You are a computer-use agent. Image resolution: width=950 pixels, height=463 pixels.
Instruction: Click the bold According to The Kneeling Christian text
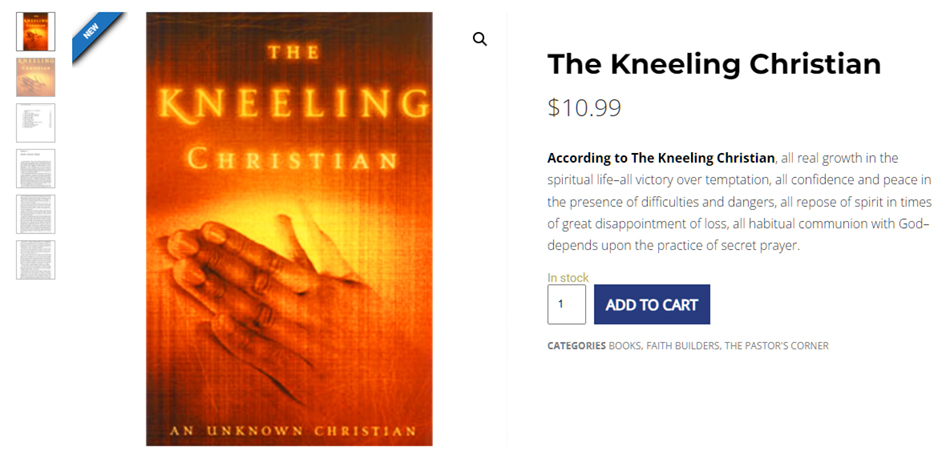tap(661, 158)
